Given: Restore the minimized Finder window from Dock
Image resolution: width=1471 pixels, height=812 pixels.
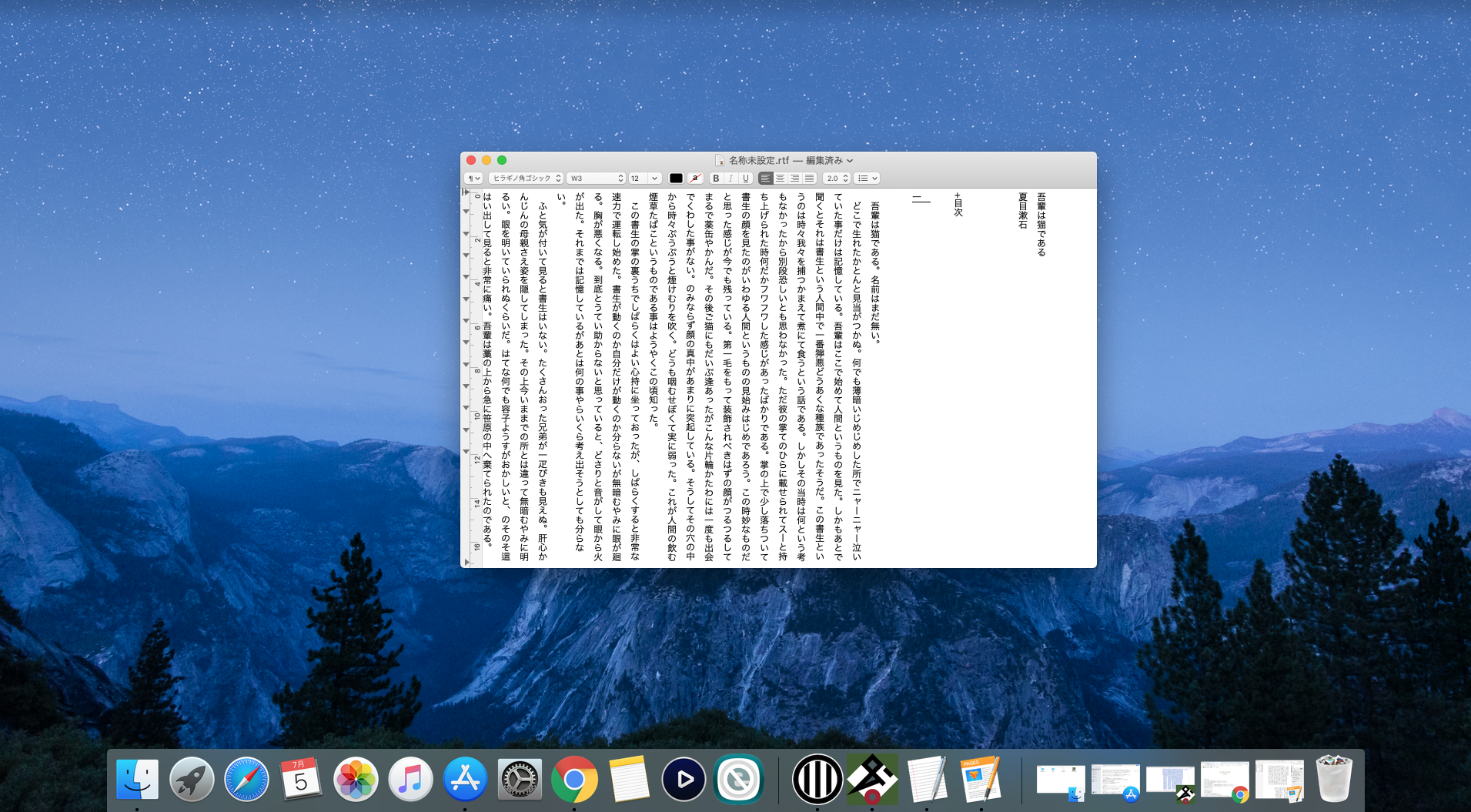Looking at the screenshot, I should pos(1061,781).
